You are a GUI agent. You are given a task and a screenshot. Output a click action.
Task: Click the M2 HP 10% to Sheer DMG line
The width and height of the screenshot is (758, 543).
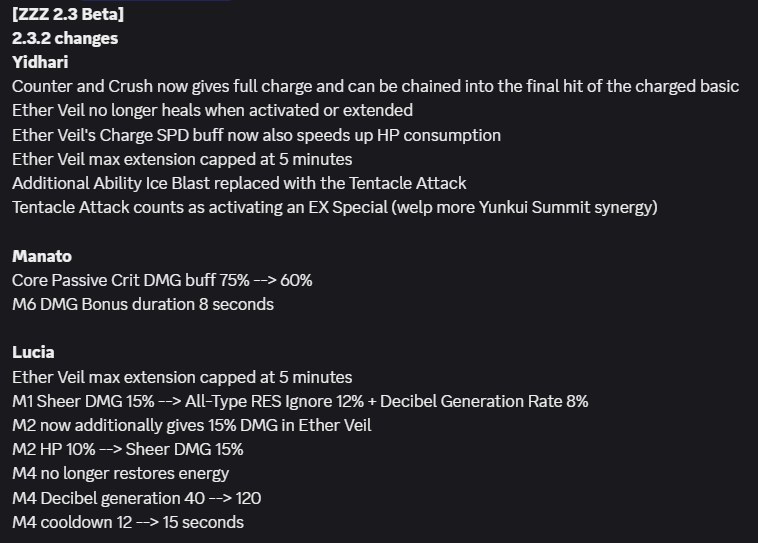(128, 449)
